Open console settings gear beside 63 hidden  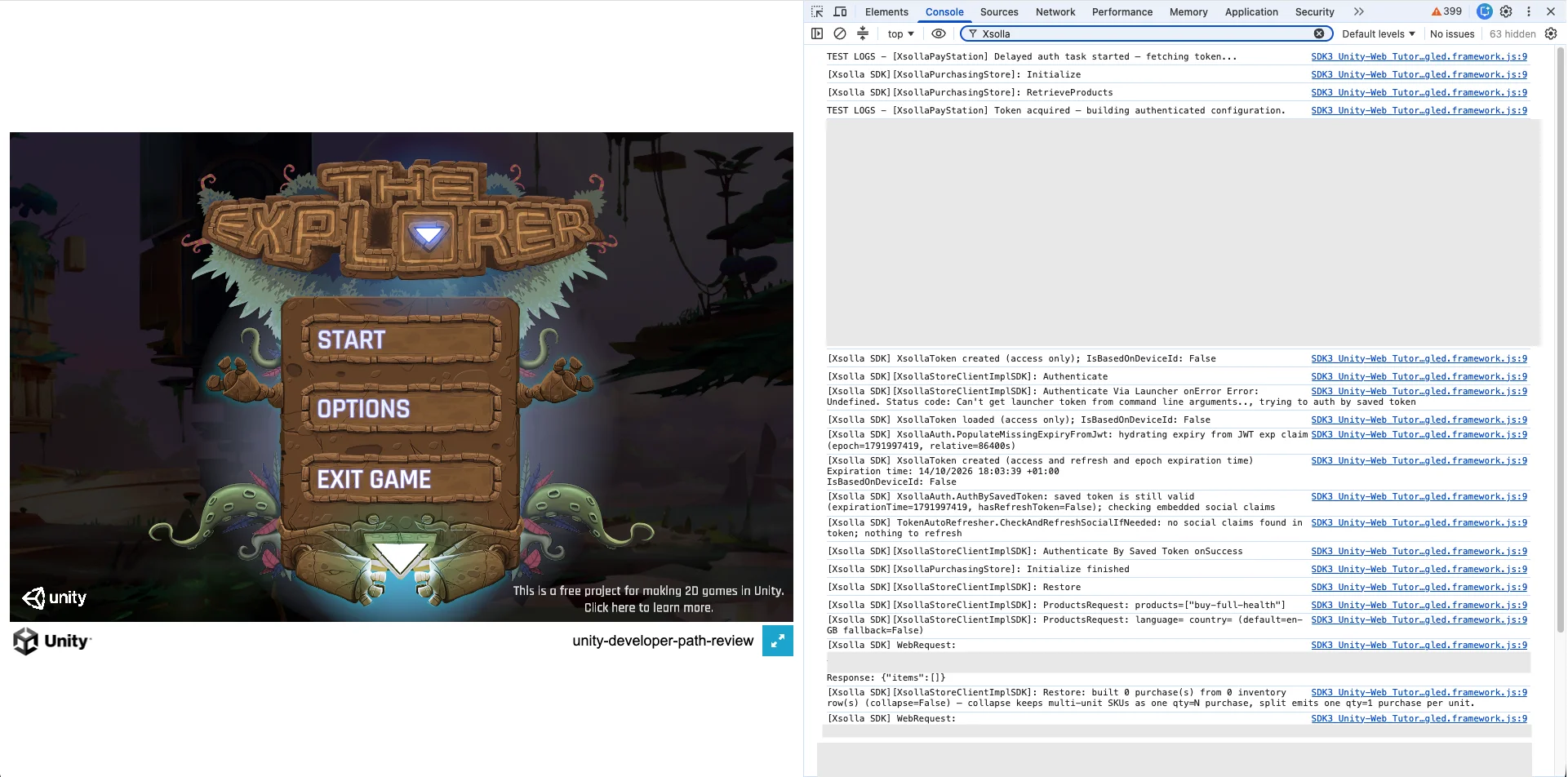point(1551,33)
